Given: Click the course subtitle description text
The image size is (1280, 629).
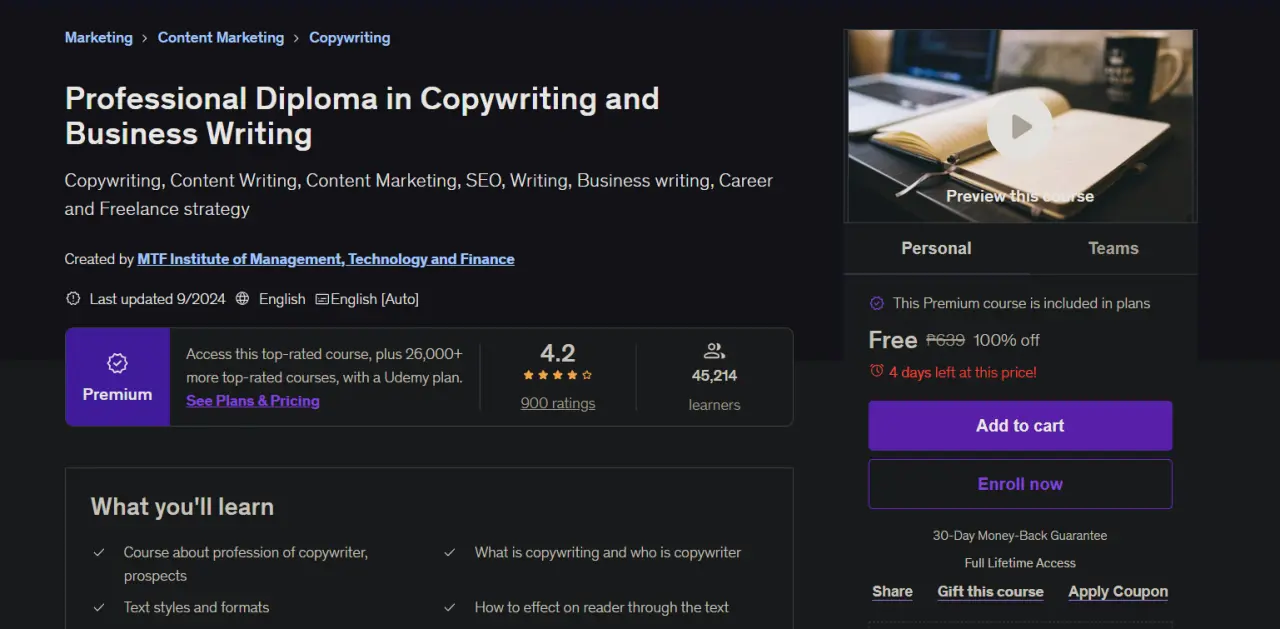Looking at the screenshot, I should click(419, 195).
